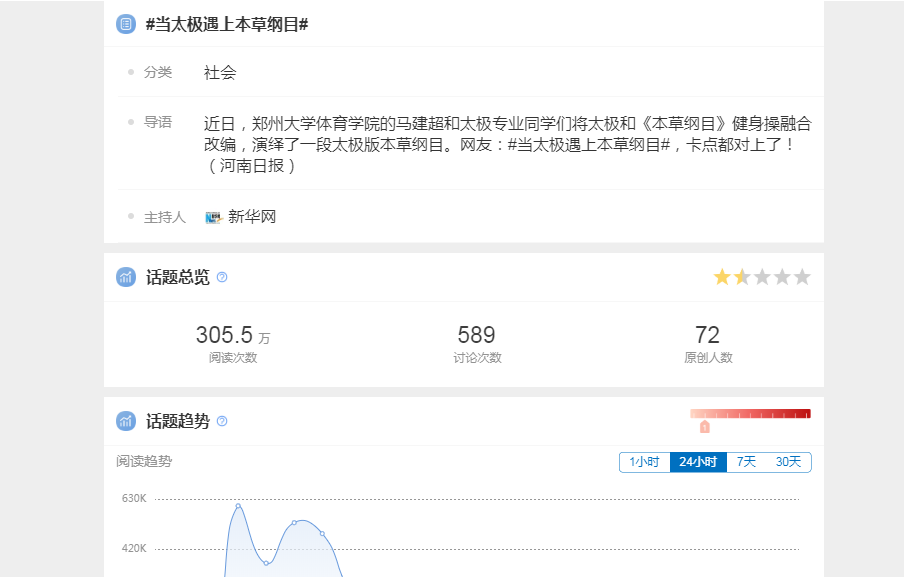Click the 社会 category value

(220, 73)
